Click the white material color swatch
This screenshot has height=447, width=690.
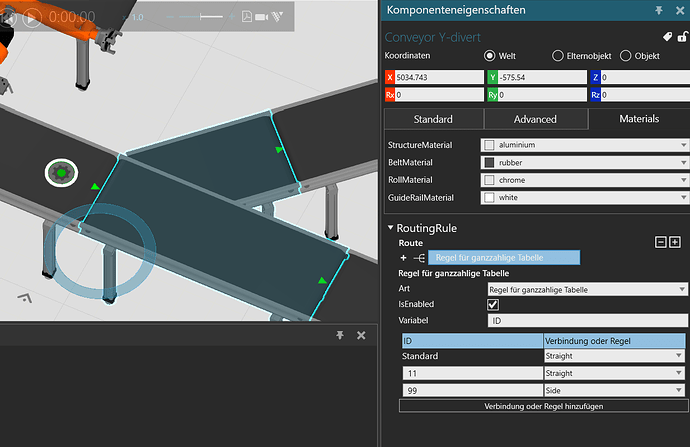click(x=489, y=198)
